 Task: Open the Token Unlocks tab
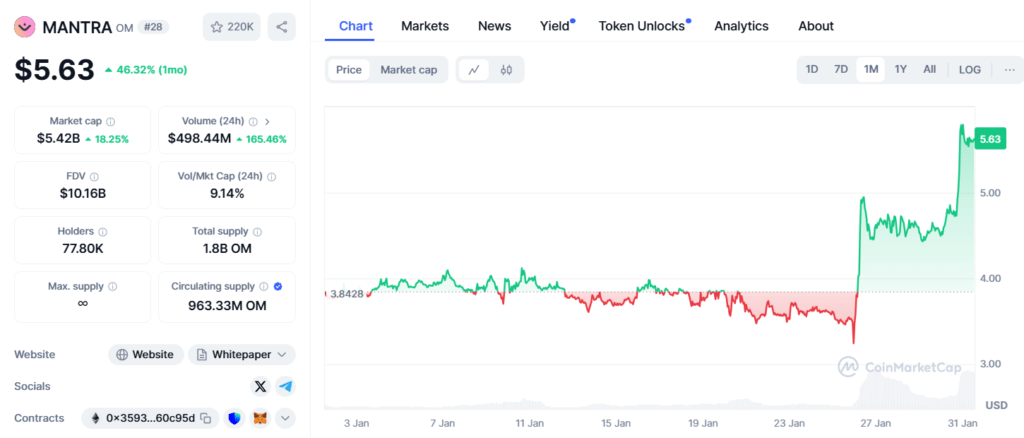pyautogui.click(x=642, y=26)
